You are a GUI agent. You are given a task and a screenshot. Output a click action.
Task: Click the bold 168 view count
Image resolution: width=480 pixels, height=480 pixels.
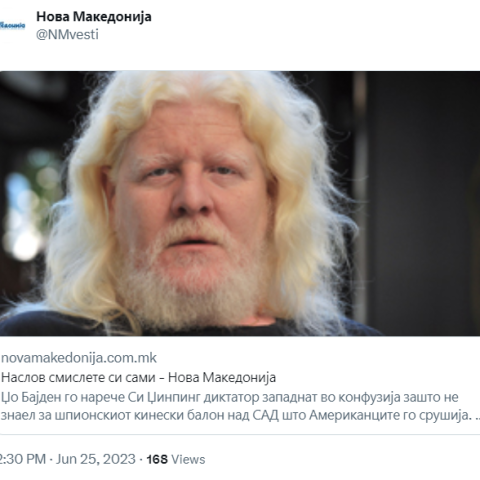point(157,459)
